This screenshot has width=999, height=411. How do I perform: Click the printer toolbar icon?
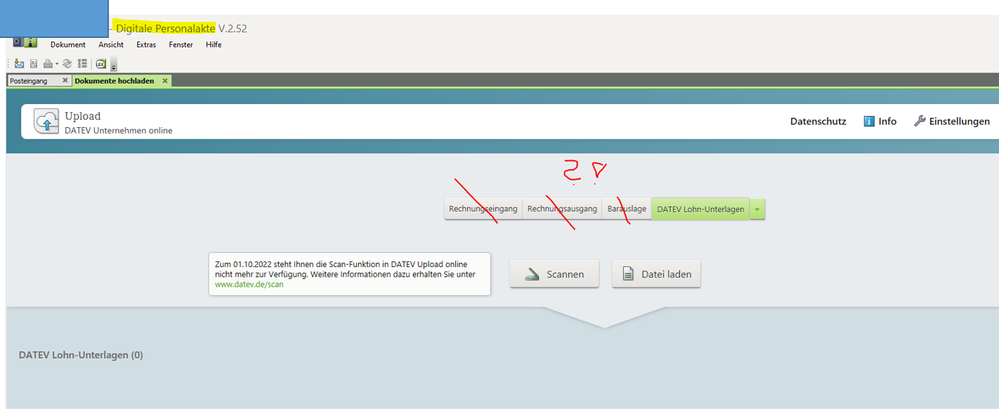click(48, 64)
